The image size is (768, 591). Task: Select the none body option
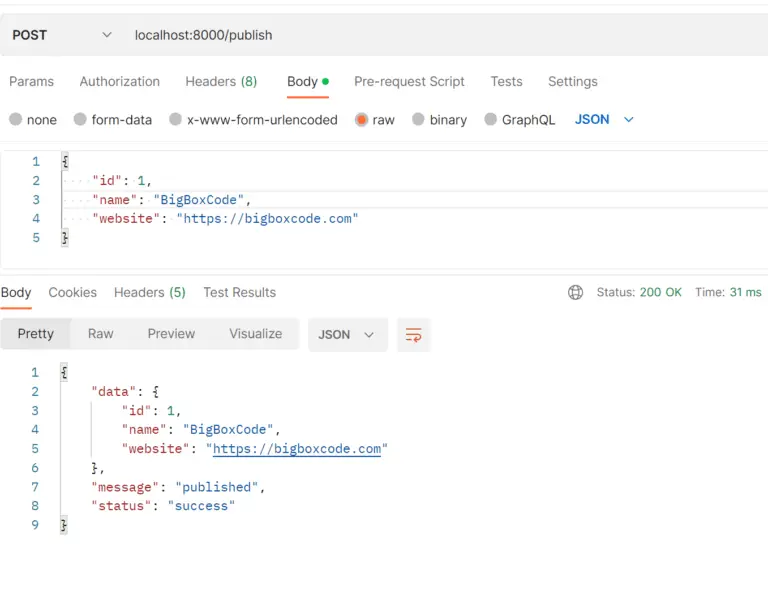pyautogui.click(x=16, y=119)
